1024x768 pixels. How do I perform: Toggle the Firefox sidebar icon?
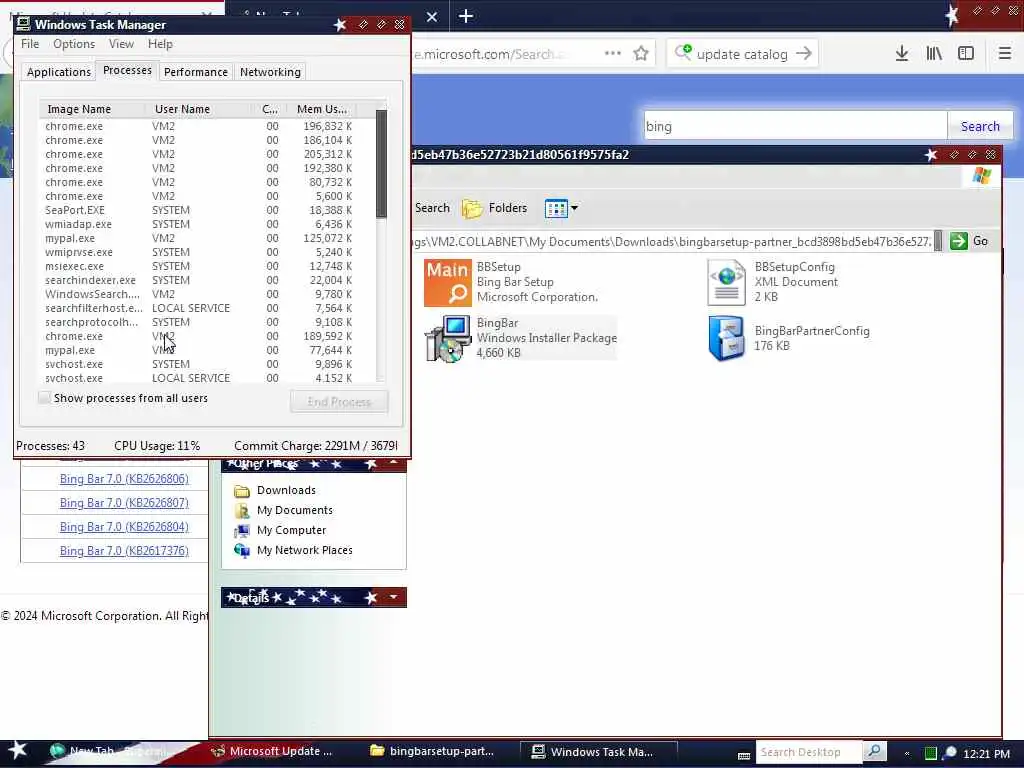click(966, 54)
